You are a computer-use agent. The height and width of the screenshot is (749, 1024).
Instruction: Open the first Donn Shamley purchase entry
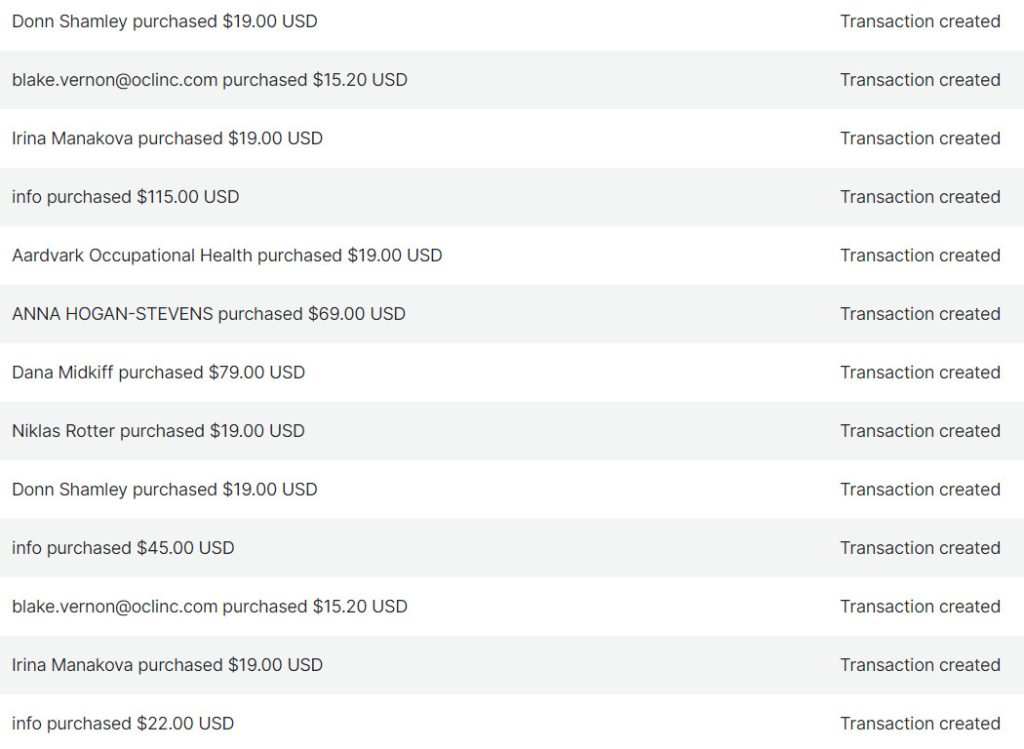click(x=164, y=22)
